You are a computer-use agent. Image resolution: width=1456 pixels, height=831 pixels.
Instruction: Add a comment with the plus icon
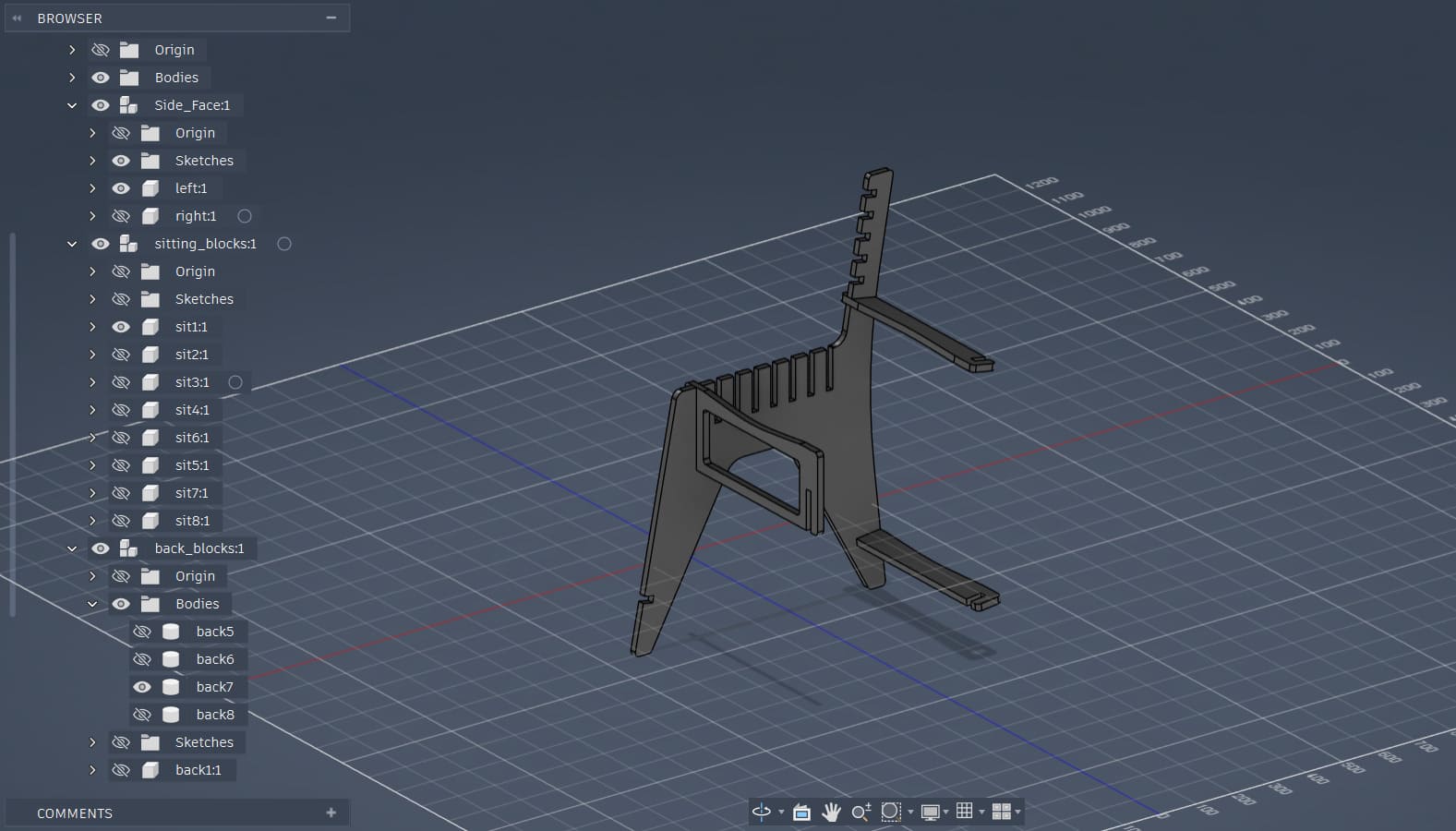tap(331, 813)
